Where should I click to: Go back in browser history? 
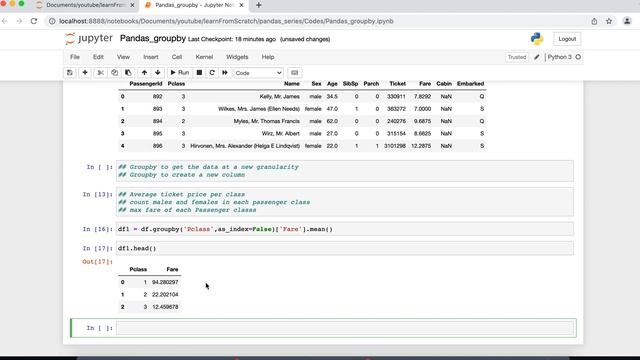5,21
